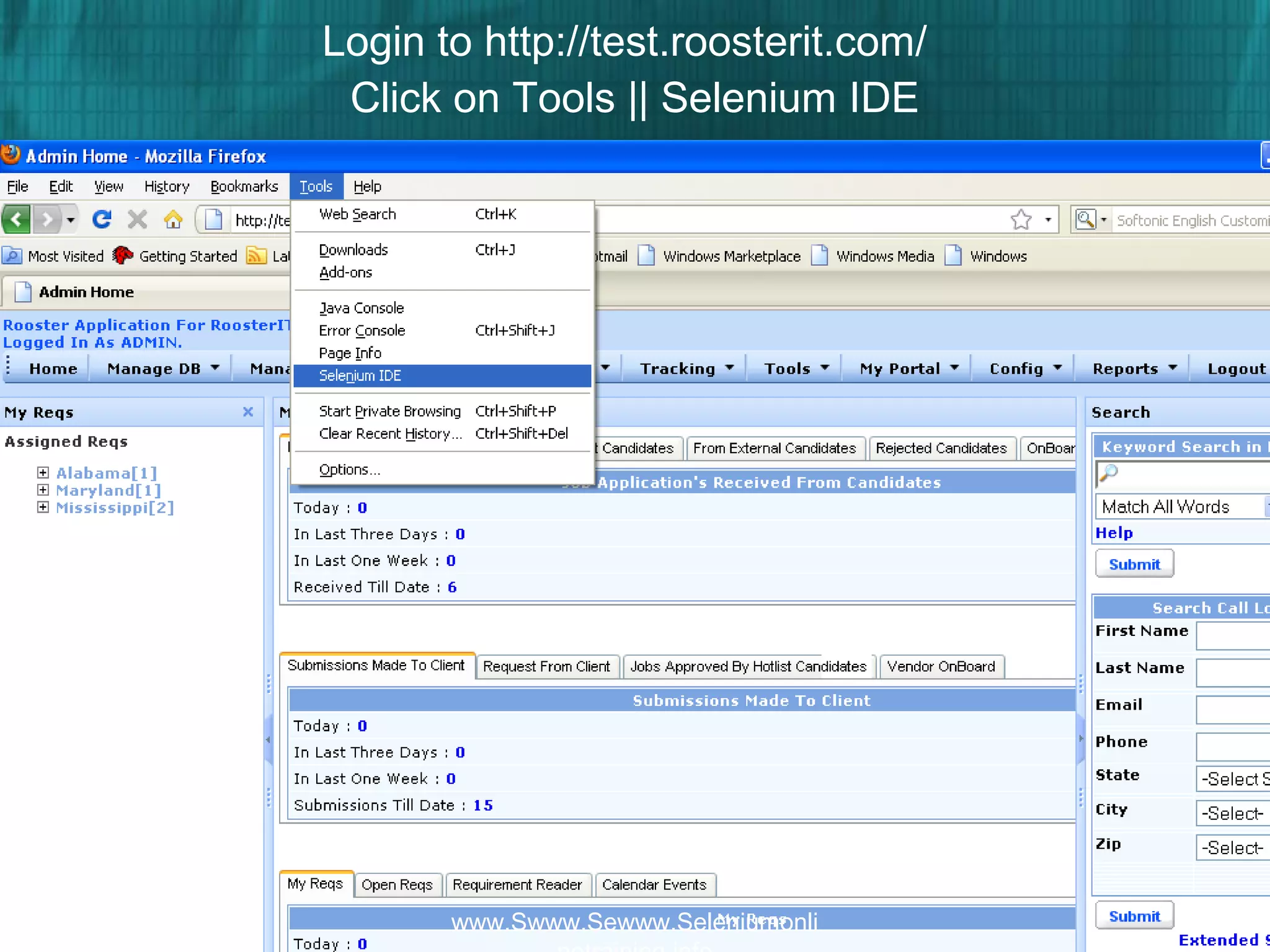
Task: Open the Help menu
Action: click(367, 187)
